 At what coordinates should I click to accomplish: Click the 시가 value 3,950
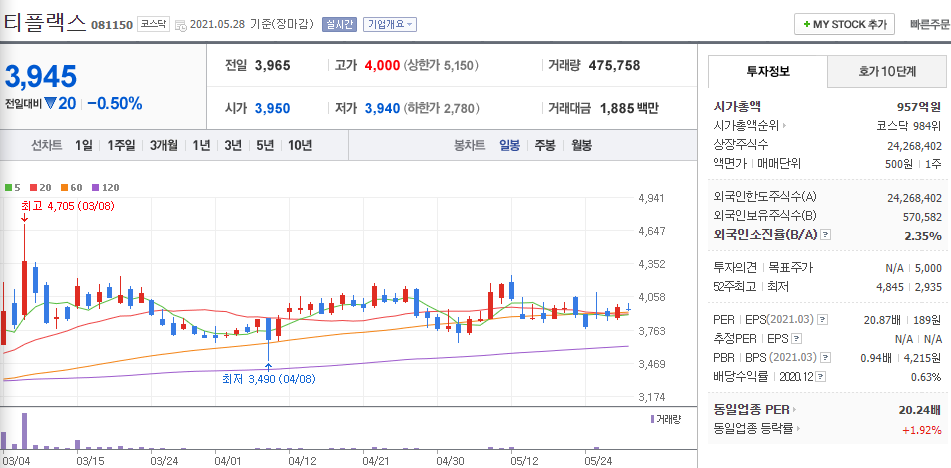click(272, 109)
